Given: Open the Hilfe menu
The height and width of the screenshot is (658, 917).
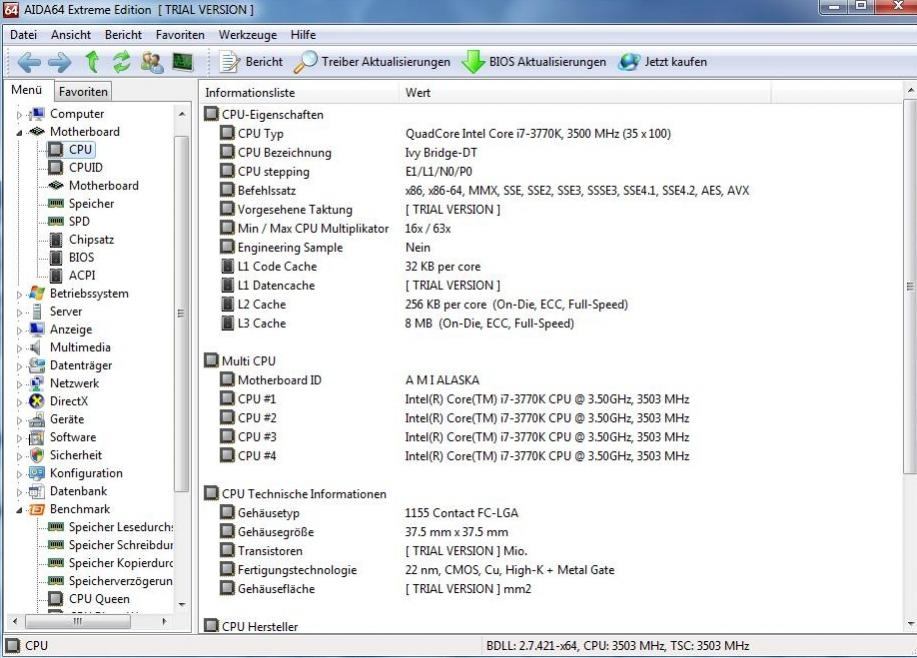Looking at the screenshot, I should click(x=304, y=35).
